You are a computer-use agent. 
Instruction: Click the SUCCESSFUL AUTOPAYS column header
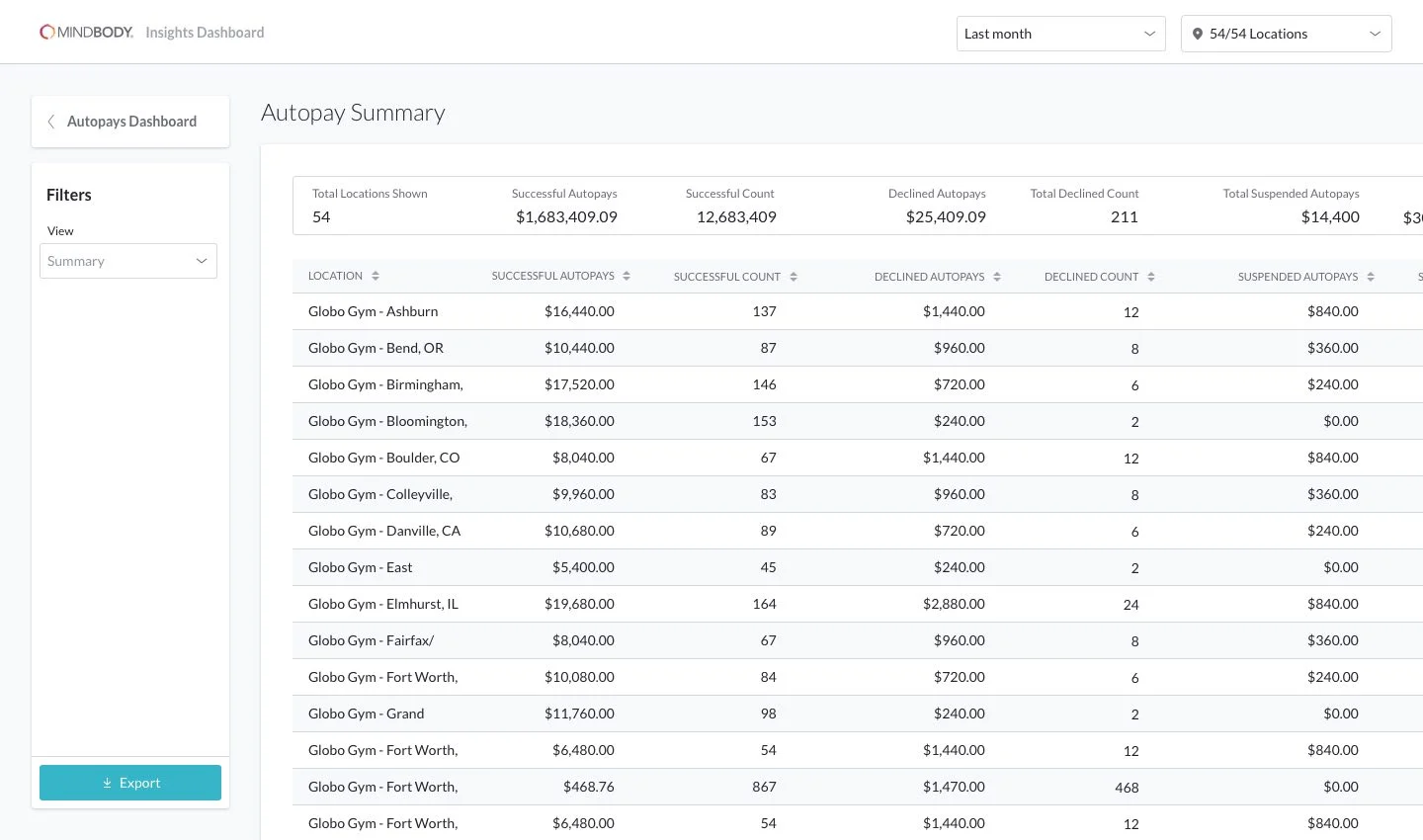tap(553, 276)
